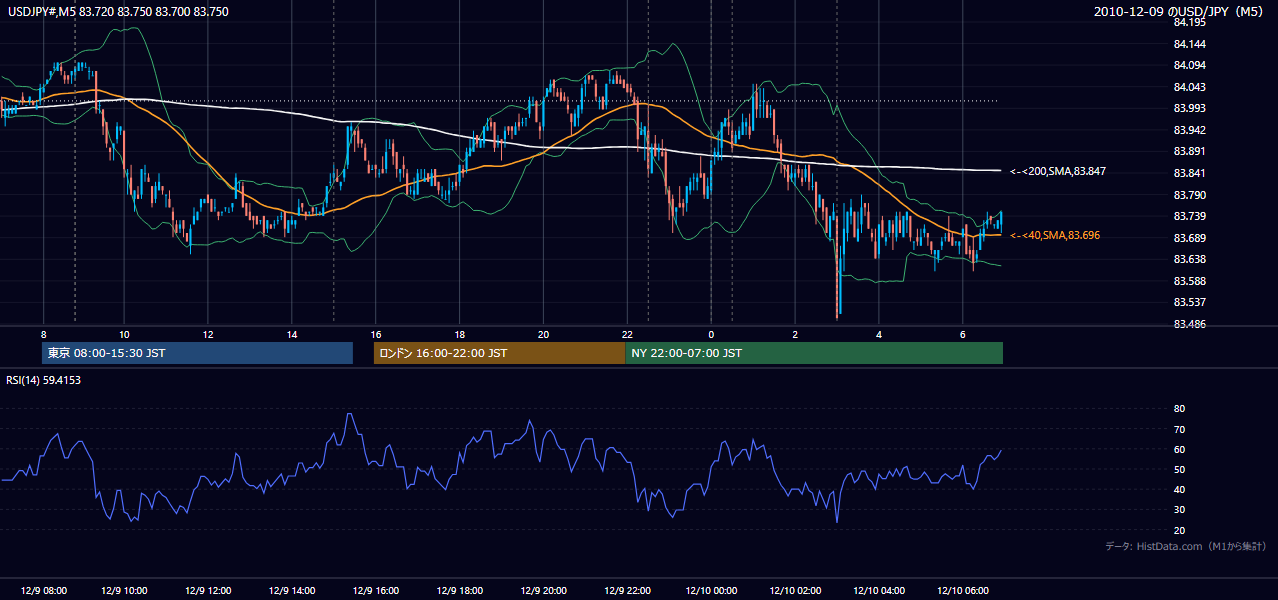Click the 12/9 08:00 date label
Viewport: 1278px width, 600px height.
pos(42,590)
